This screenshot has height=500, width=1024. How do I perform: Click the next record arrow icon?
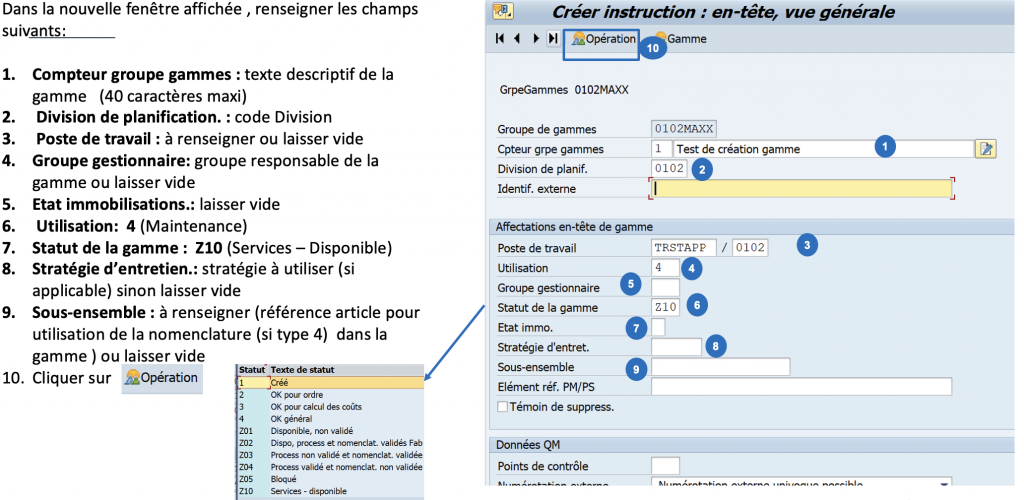(x=536, y=39)
